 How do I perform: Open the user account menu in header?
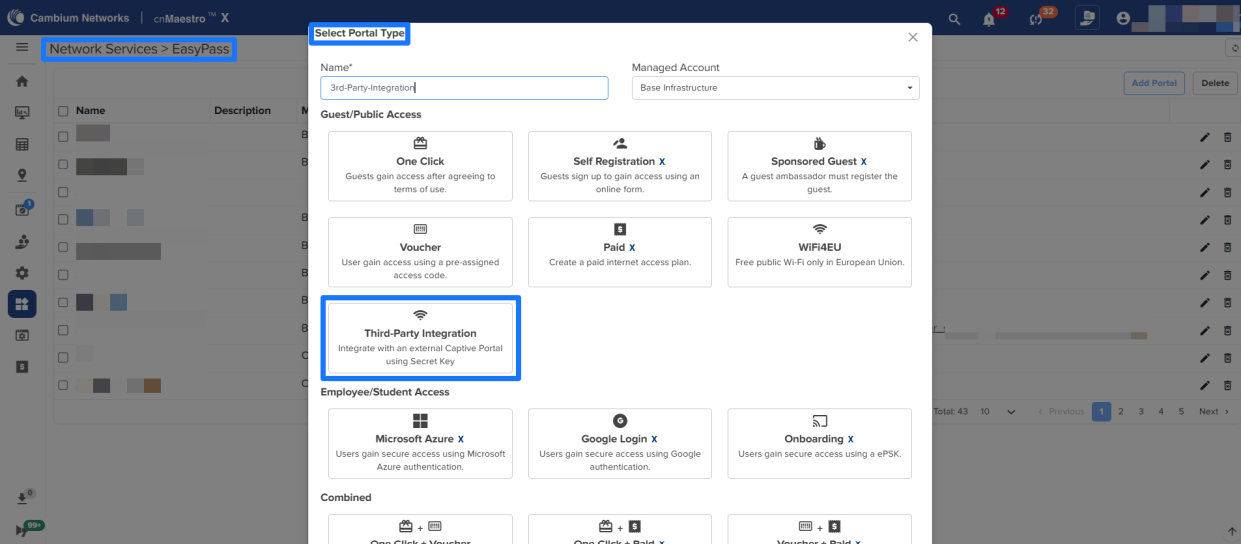(x=1123, y=19)
